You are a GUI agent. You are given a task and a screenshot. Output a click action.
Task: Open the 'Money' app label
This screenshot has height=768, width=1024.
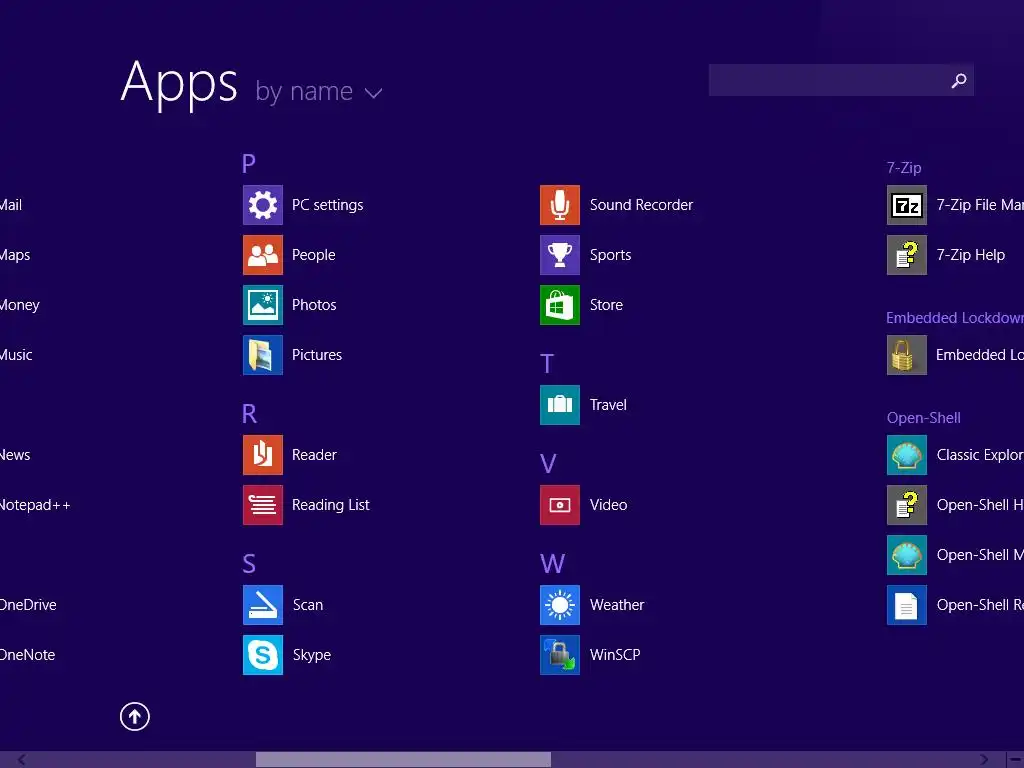pyautogui.click(x=19, y=305)
